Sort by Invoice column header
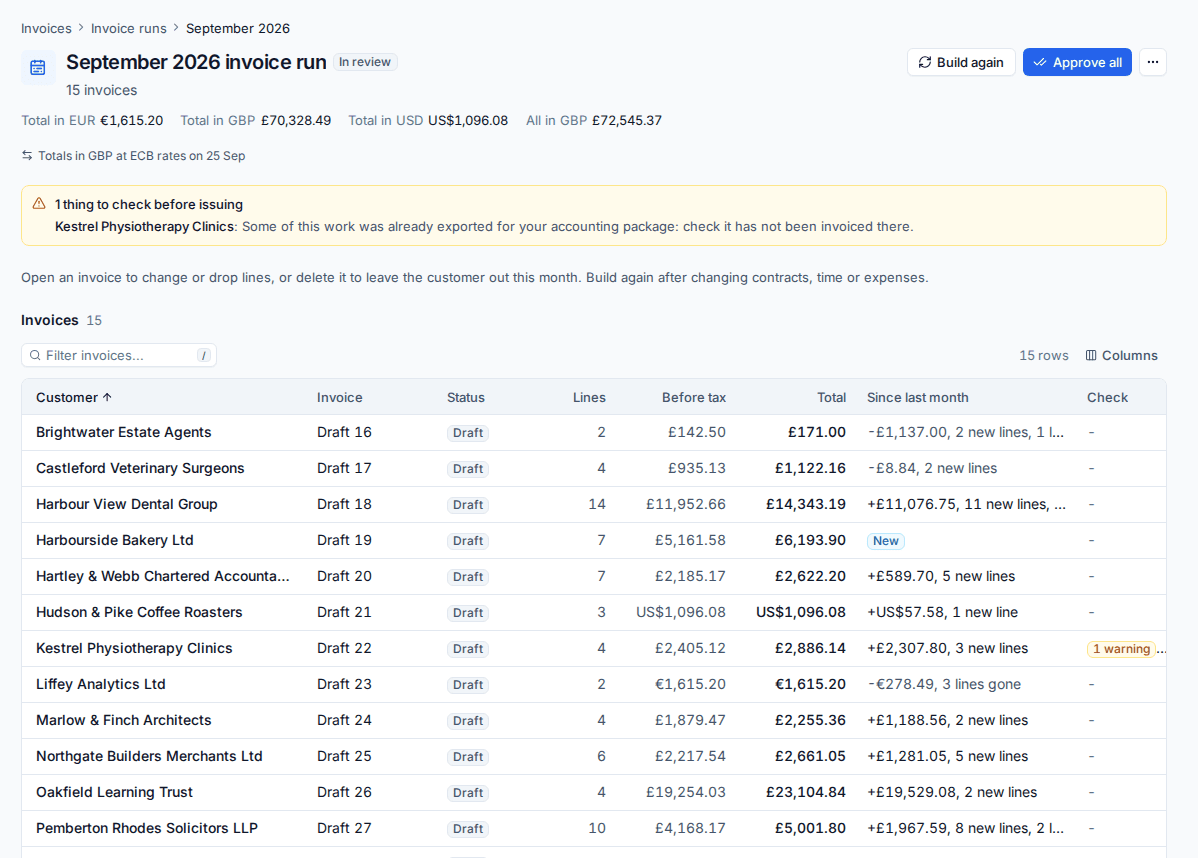Screen dimensions: 1198x858 pyautogui.click(x=339, y=397)
